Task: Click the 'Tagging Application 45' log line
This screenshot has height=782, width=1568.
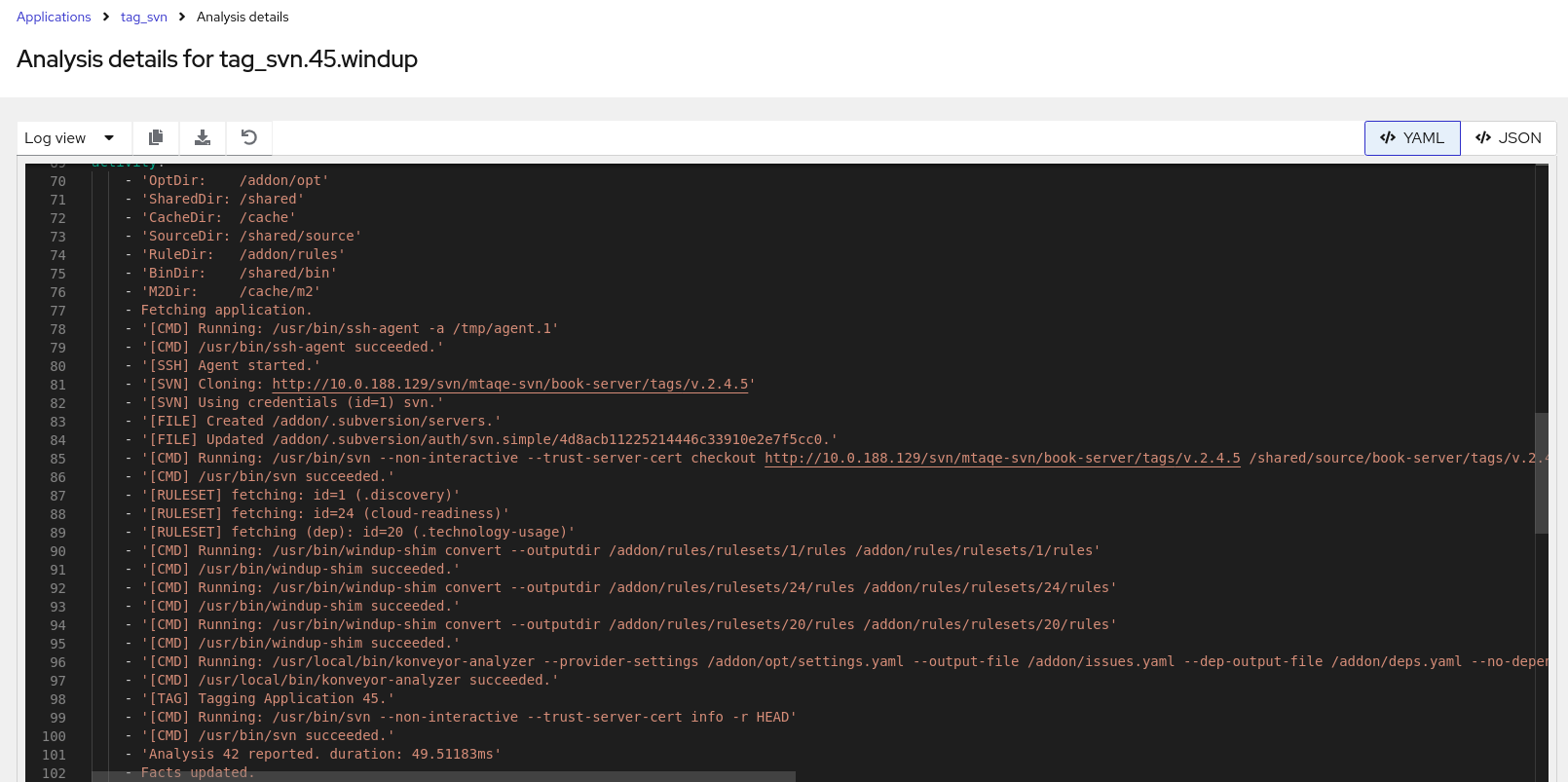Action: (268, 698)
